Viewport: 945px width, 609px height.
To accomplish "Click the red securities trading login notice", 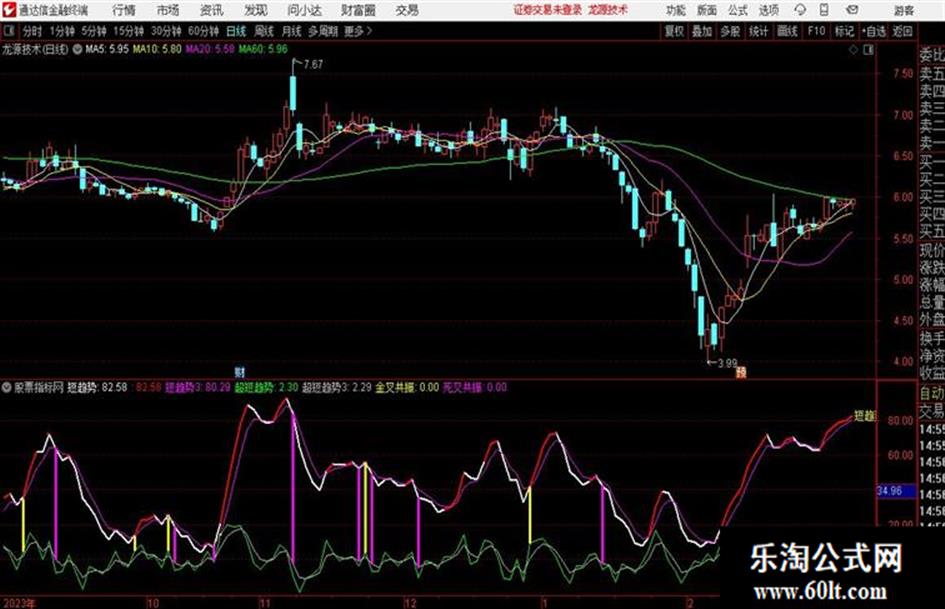I will click(548, 10).
